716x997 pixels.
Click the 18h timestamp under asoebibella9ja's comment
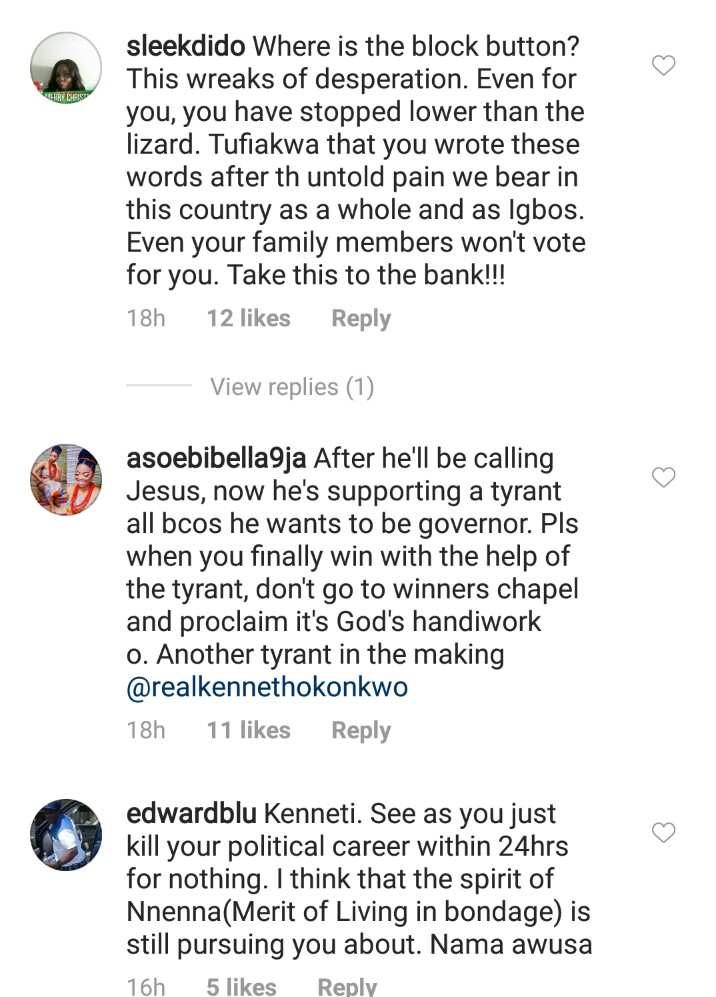click(x=146, y=731)
